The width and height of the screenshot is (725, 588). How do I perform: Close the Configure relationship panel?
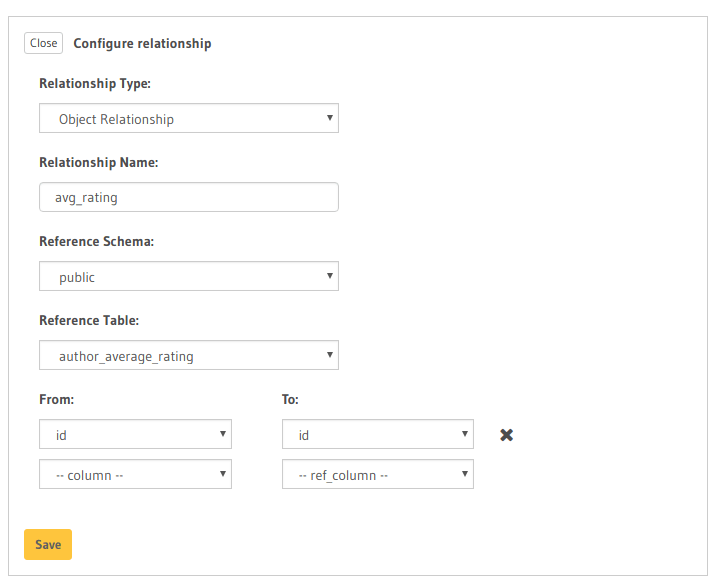click(43, 43)
